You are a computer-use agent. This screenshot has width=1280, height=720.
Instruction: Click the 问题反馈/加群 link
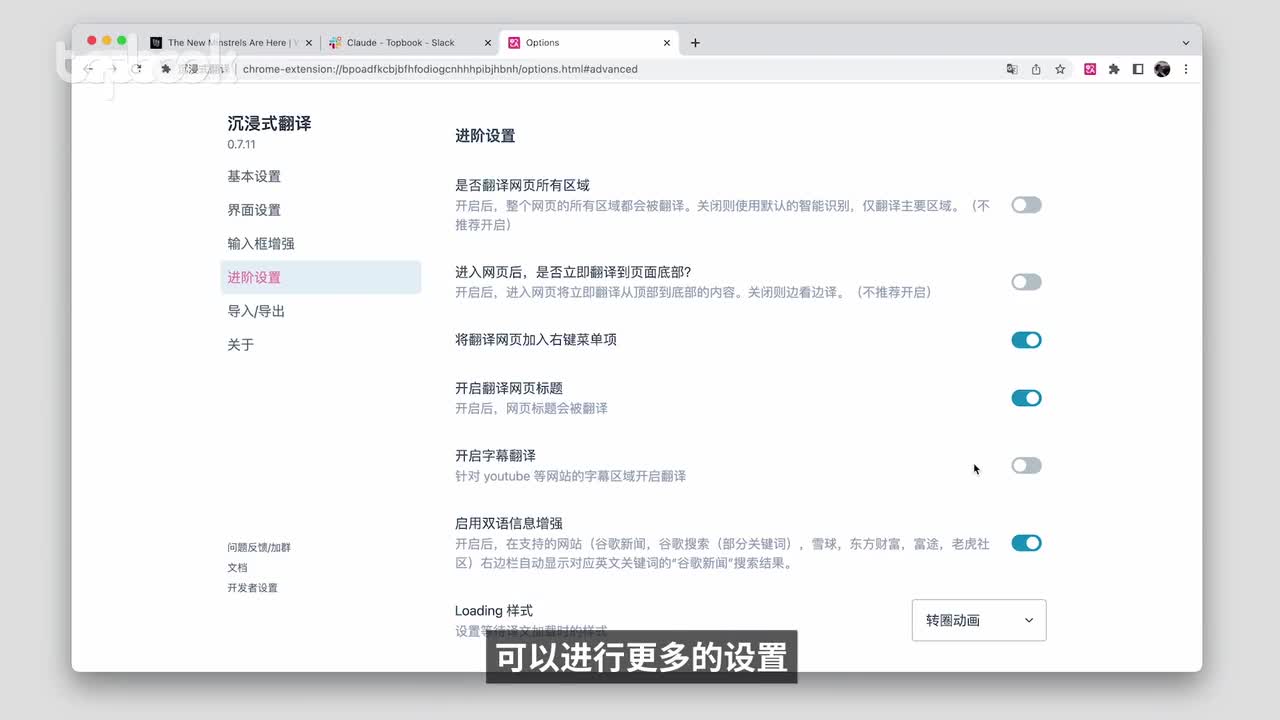click(x=259, y=547)
